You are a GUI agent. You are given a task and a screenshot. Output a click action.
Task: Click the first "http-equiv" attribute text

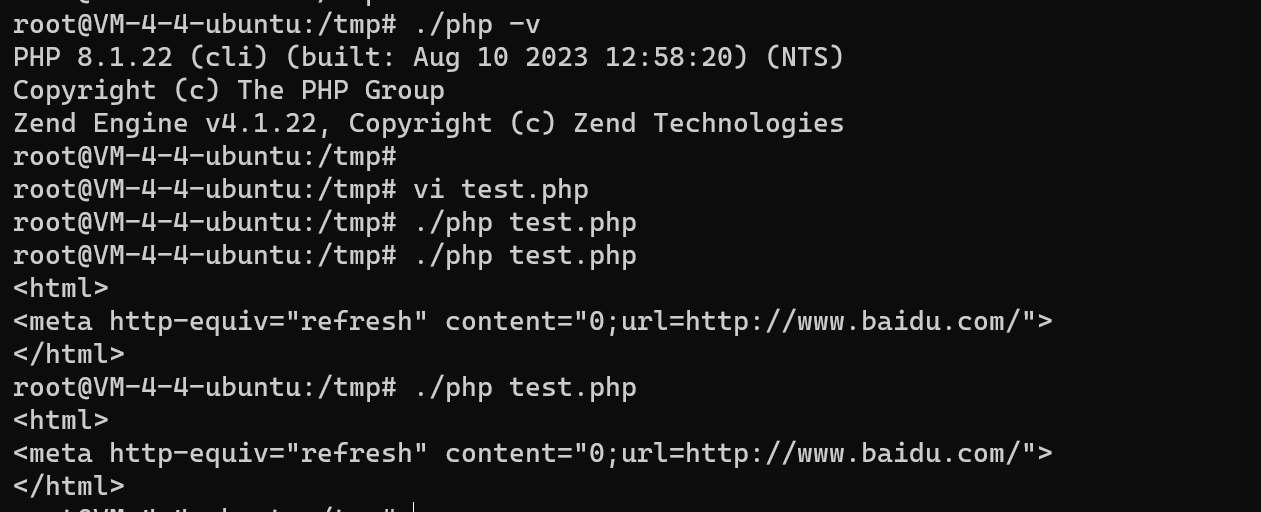(x=188, y=321)
